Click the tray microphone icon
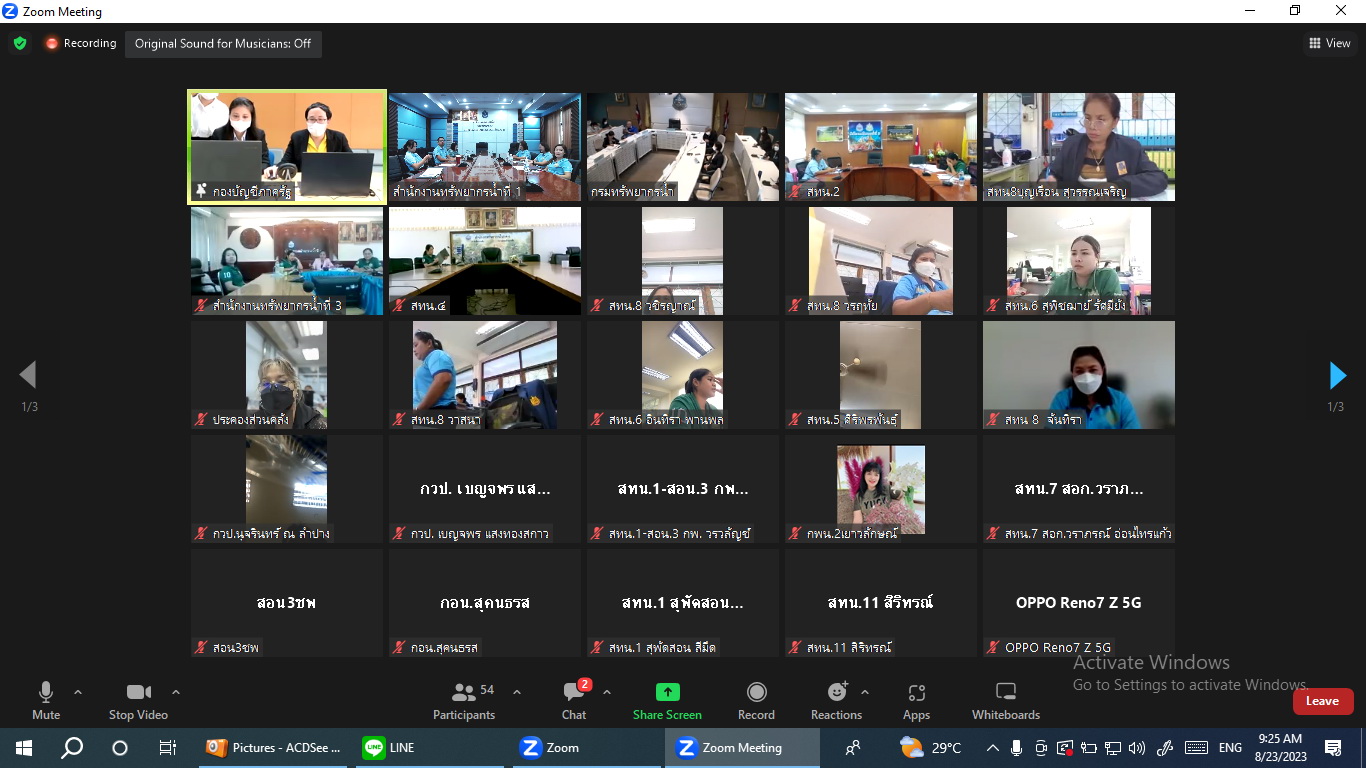This screenshot has height=768, width=1366. [x=1017, y=748]
